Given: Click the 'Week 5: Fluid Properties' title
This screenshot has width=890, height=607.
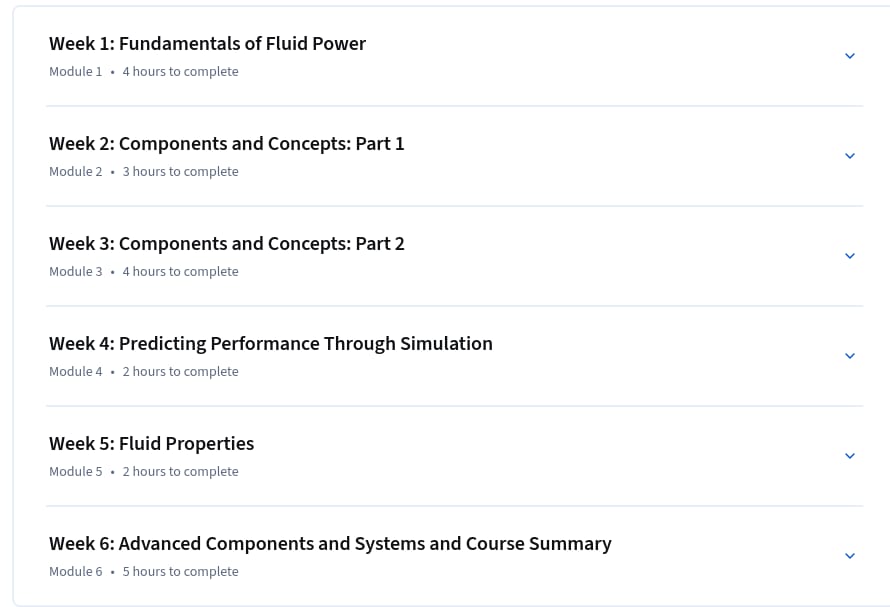Looking at the screenshot, I should click(152, 443).
